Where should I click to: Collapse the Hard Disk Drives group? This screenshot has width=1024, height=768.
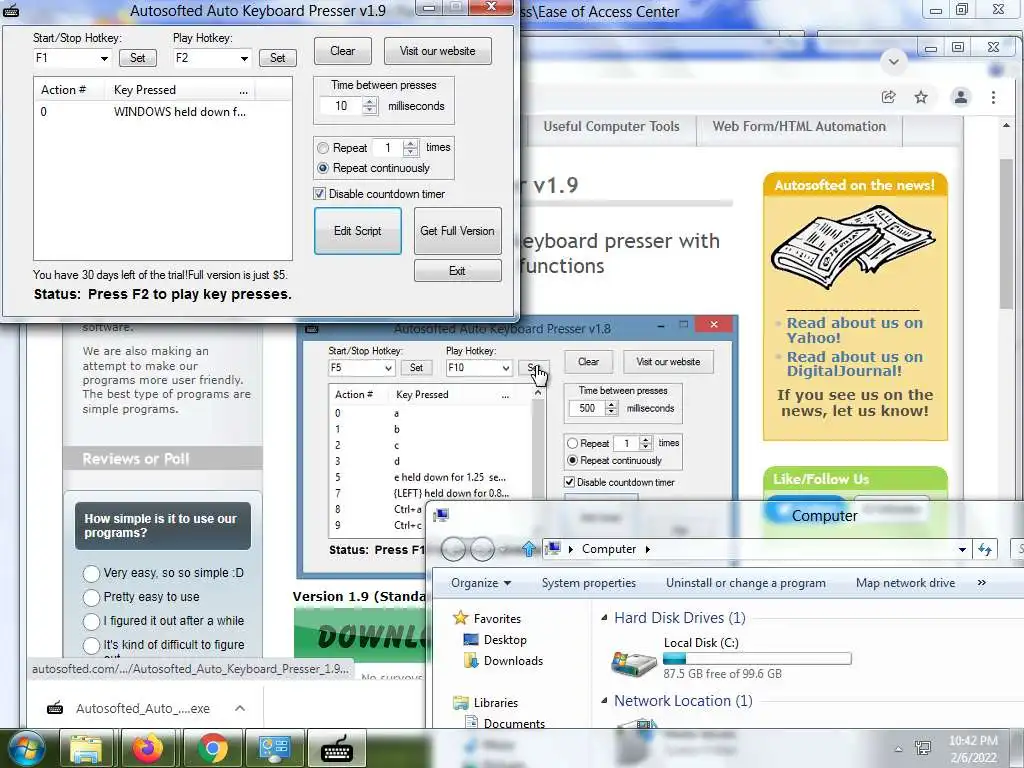pos(604,618)
